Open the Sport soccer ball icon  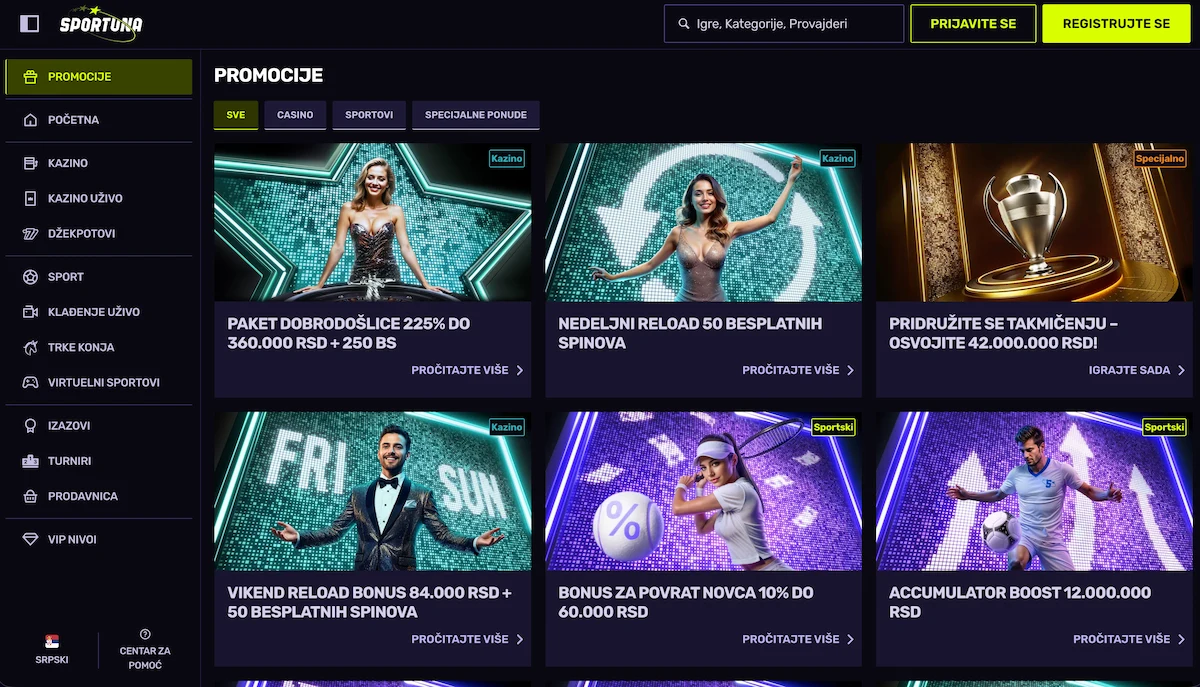tap(30, 276)
